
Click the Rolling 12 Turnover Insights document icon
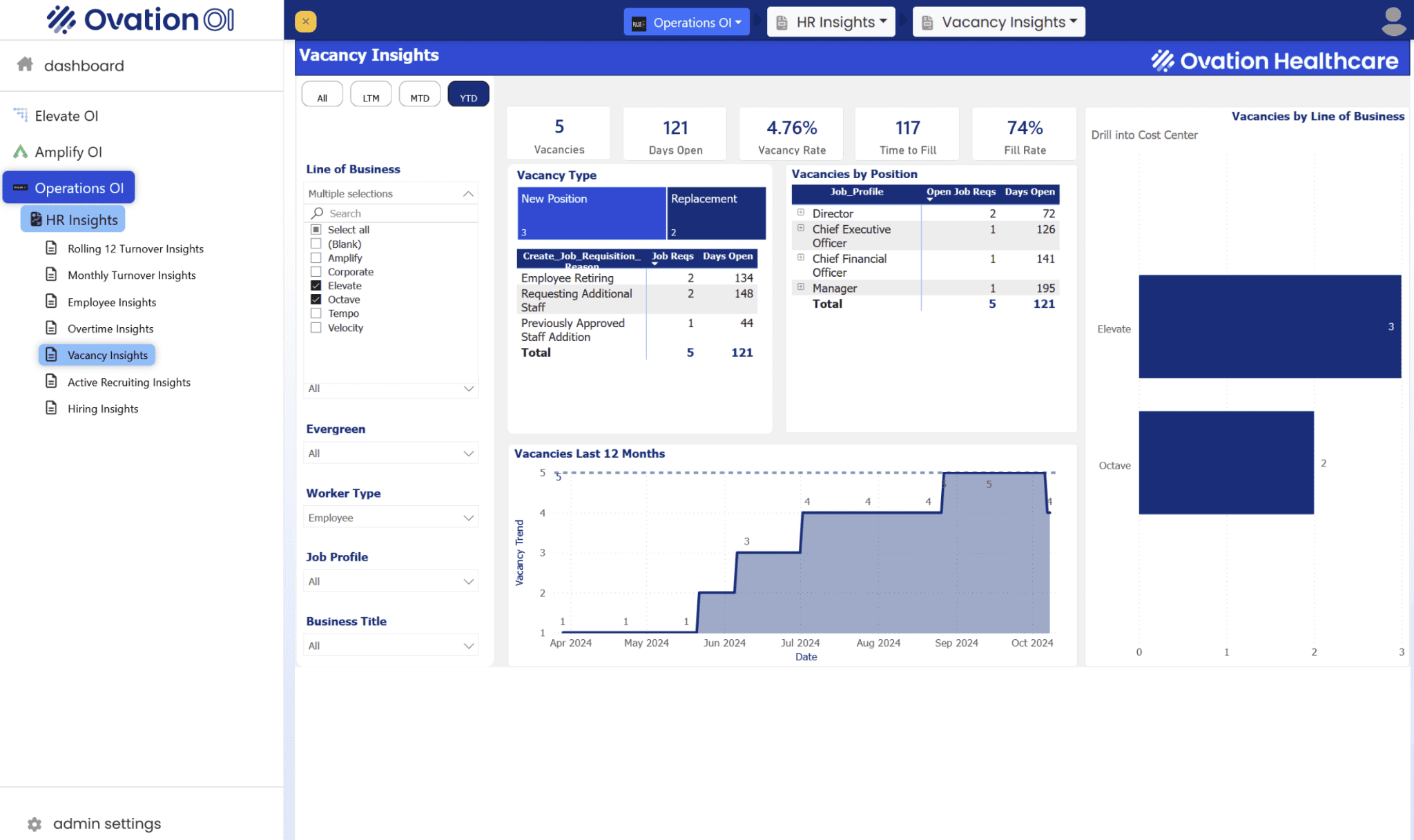click(x=51, y=248)
